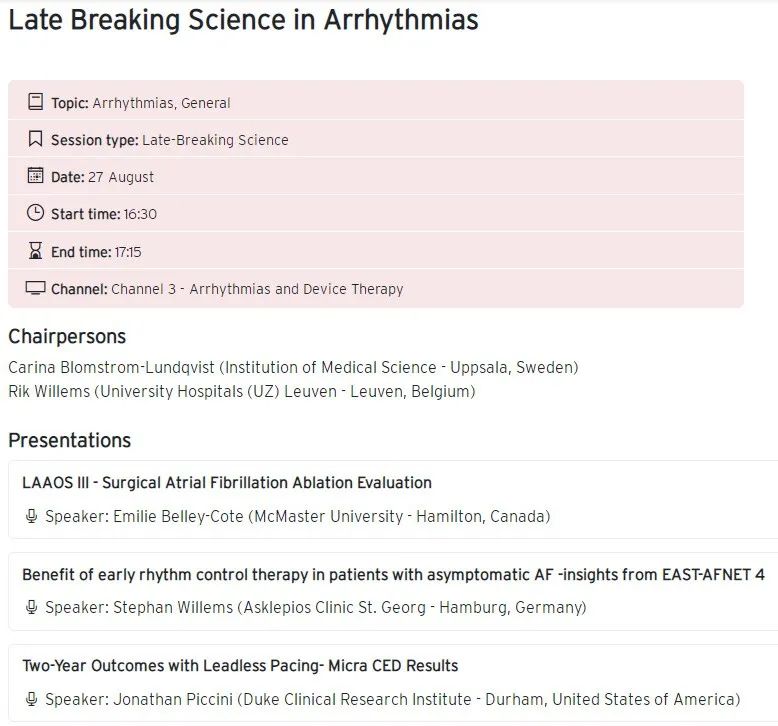Open the EAST-AFNET 4 early rhythm control presentation
Screen dimensions: 778x726
[393, 574]
